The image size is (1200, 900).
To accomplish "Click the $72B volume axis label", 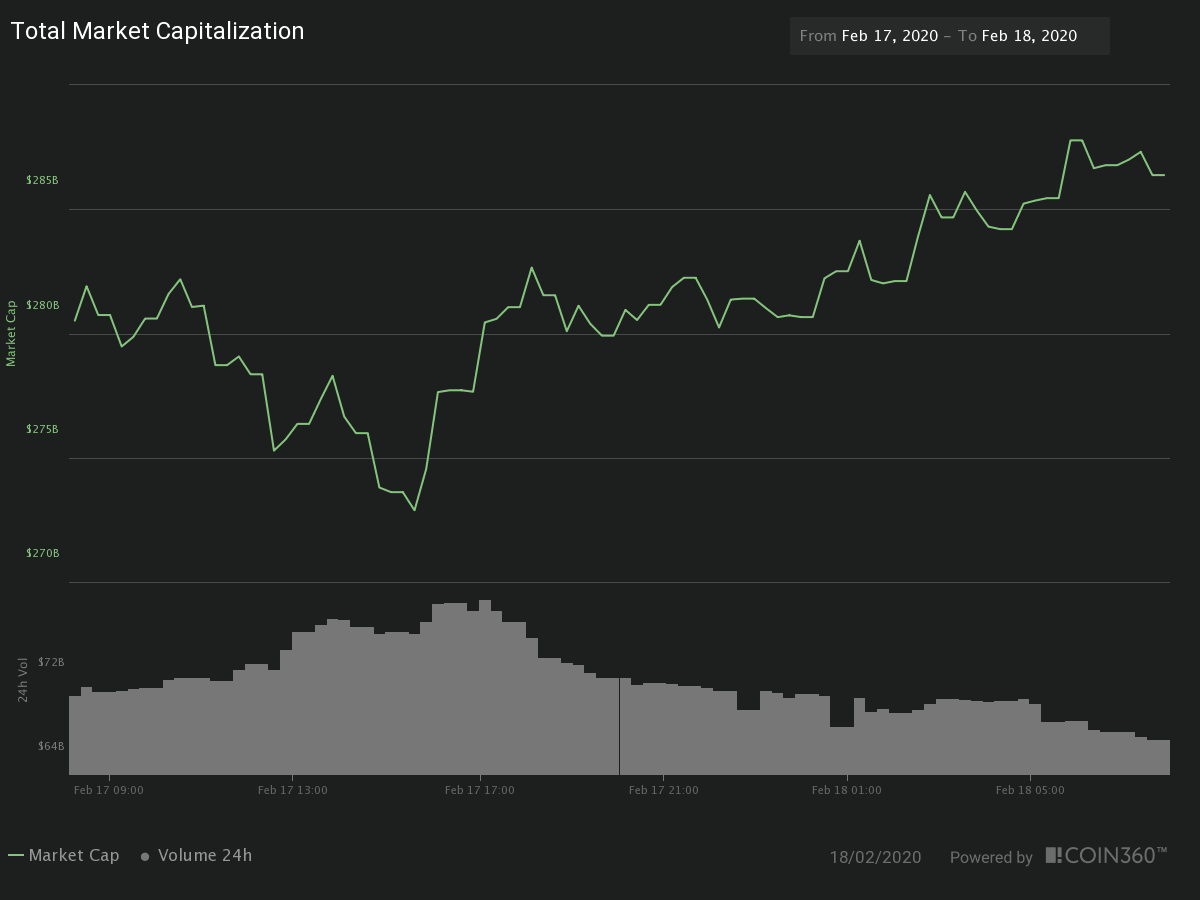I will tap(51, 662).
